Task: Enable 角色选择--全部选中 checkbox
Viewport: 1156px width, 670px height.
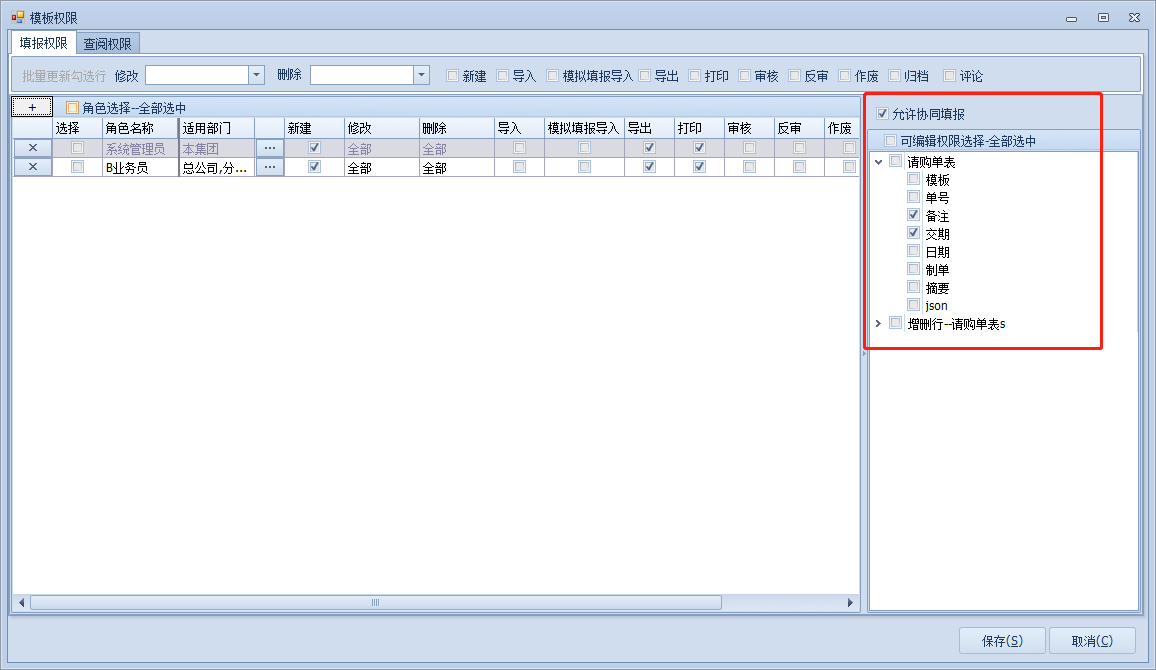Action: pyautogui.click(x=72, y=108)
